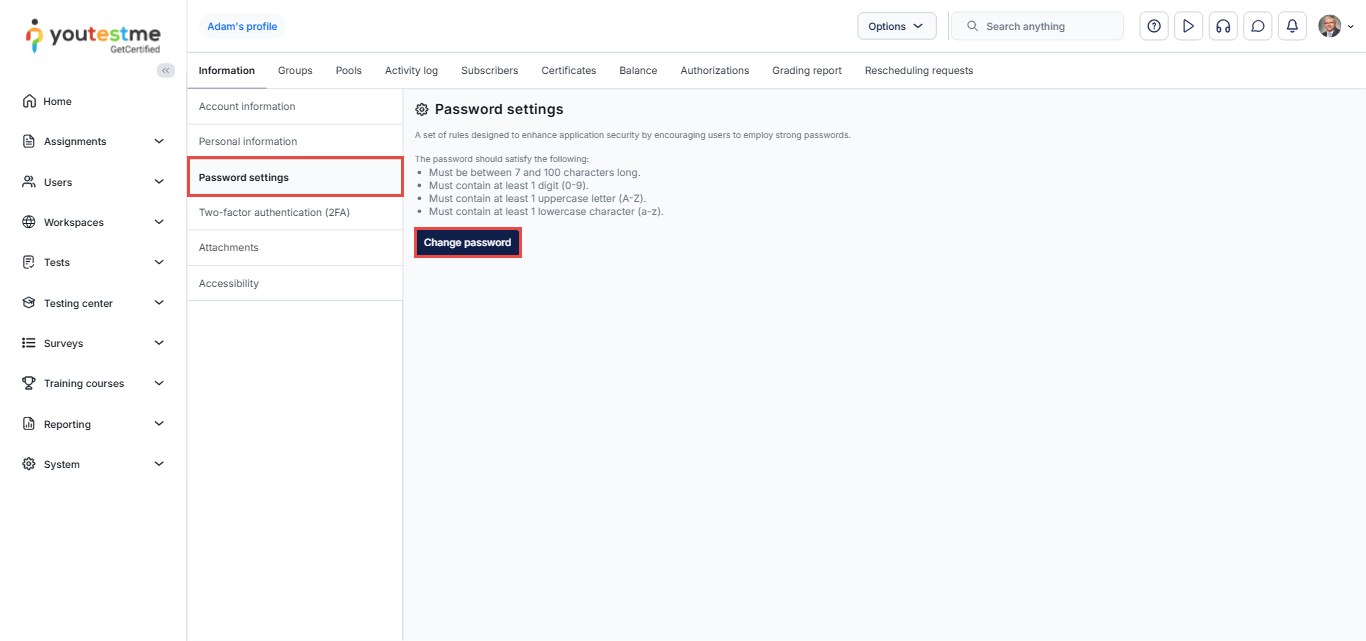Focus the Search anything field
Image resolution: width=1366 pixels, height=641 pixels.
[1045, 26]
